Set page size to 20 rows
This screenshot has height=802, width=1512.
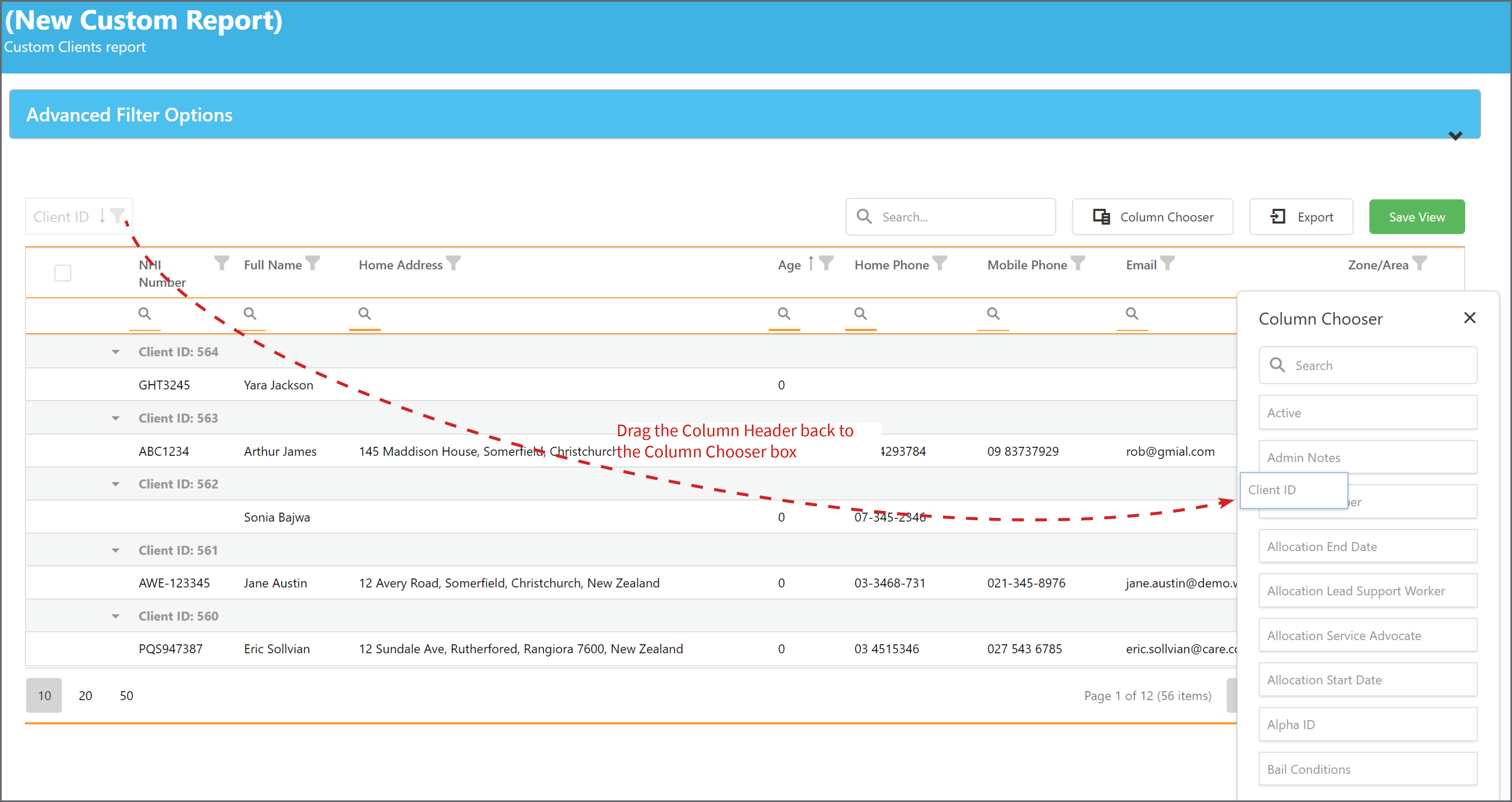[85, 696]
